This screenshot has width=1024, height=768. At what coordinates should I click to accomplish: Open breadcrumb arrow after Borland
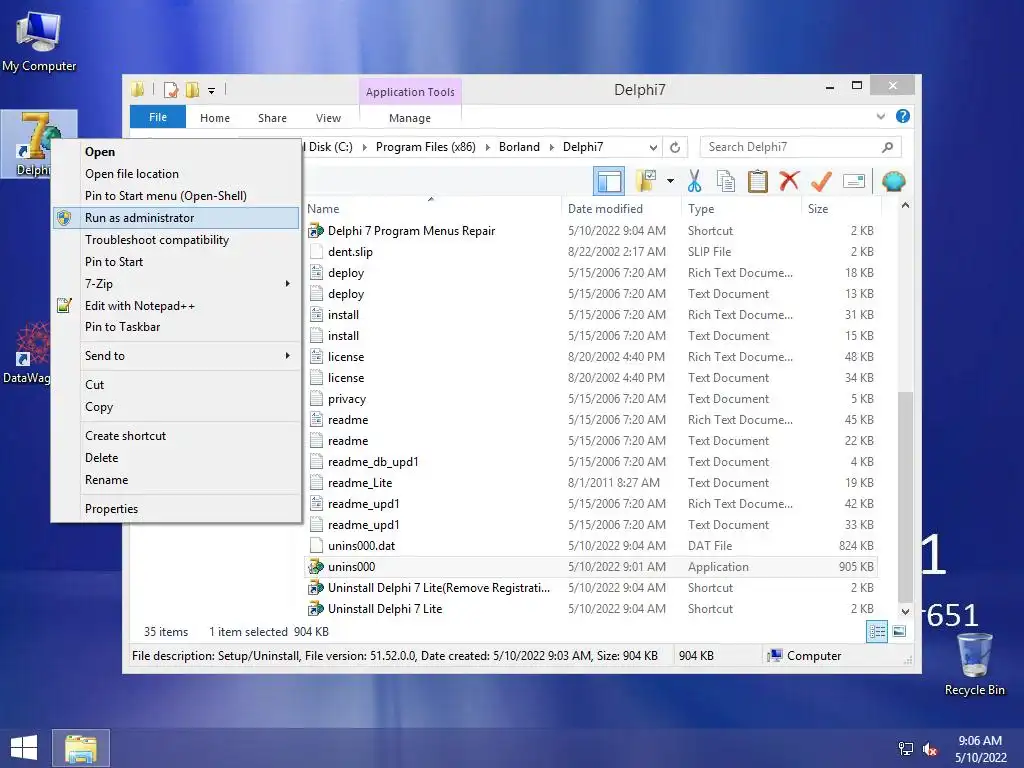click(552, 148)
